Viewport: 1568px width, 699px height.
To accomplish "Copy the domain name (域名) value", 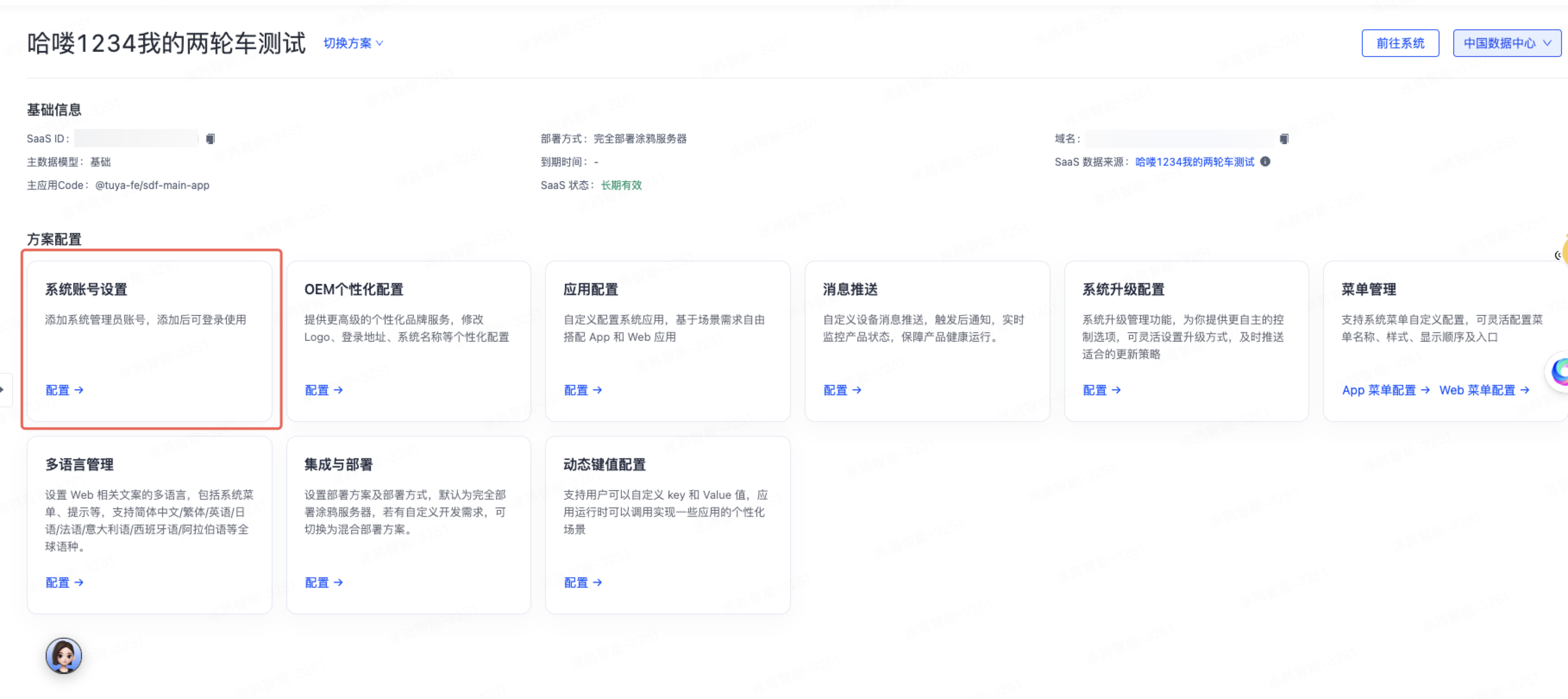I will point(1284,138).
